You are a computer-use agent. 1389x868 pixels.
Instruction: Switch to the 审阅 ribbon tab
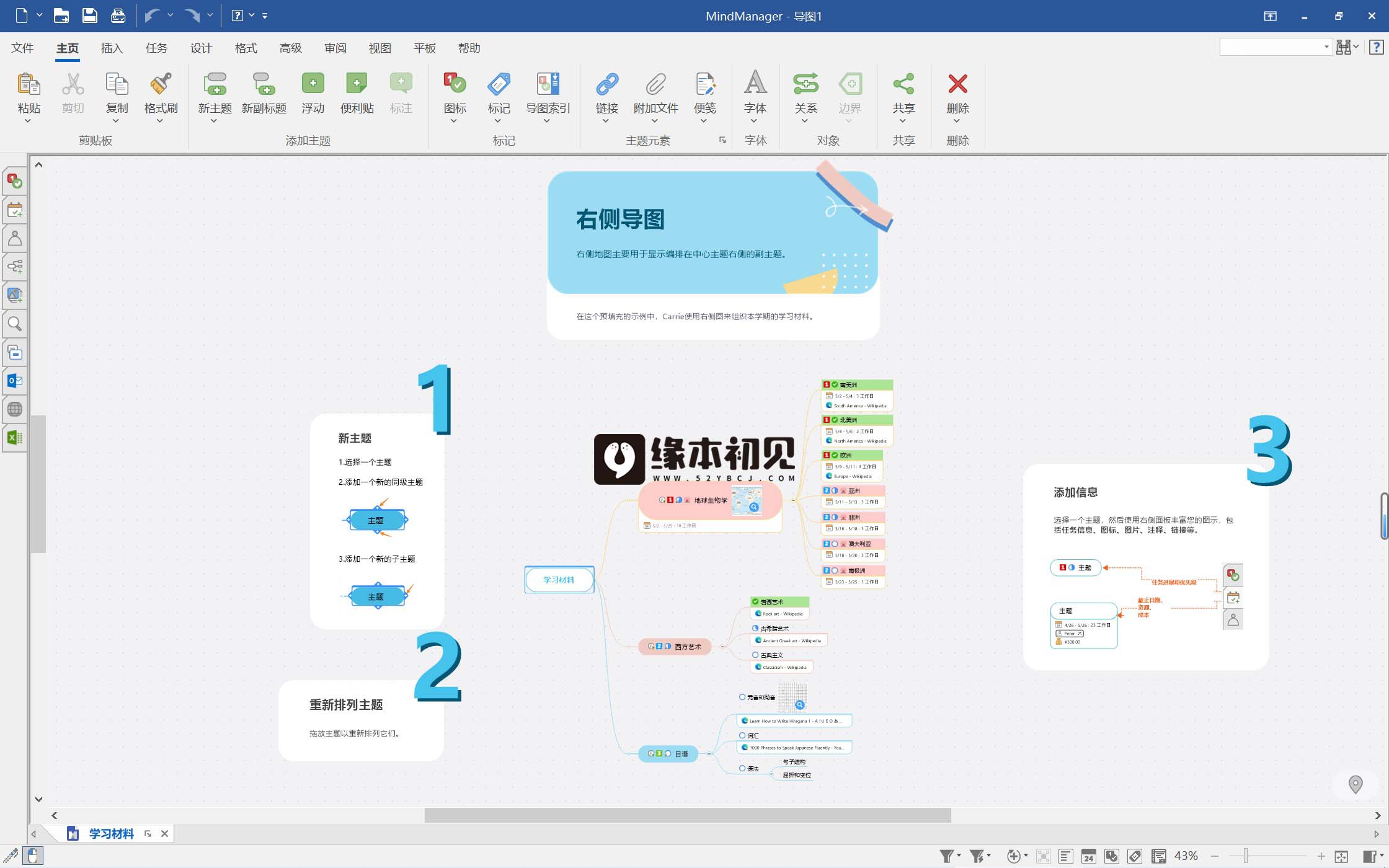335,48
